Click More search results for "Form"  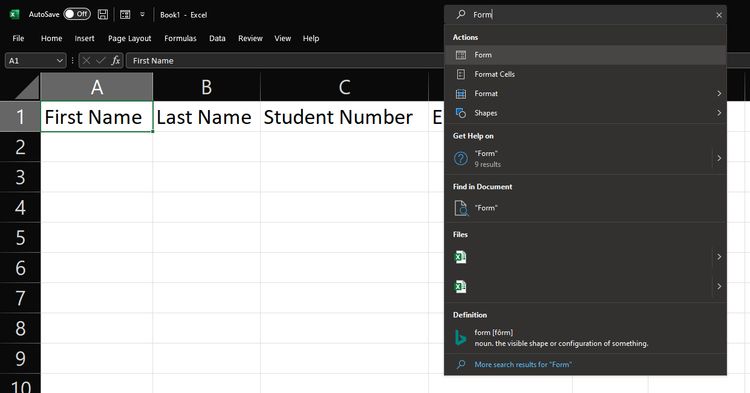click(x=523, y=364)
